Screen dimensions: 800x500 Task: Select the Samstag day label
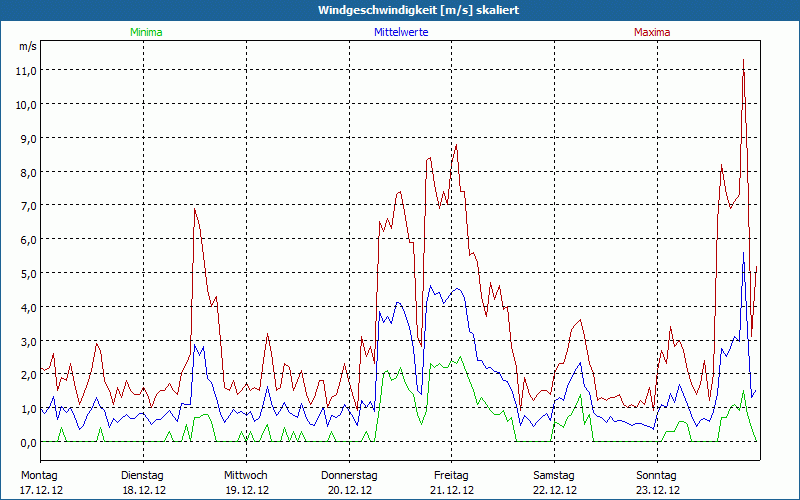coord(554,475)
